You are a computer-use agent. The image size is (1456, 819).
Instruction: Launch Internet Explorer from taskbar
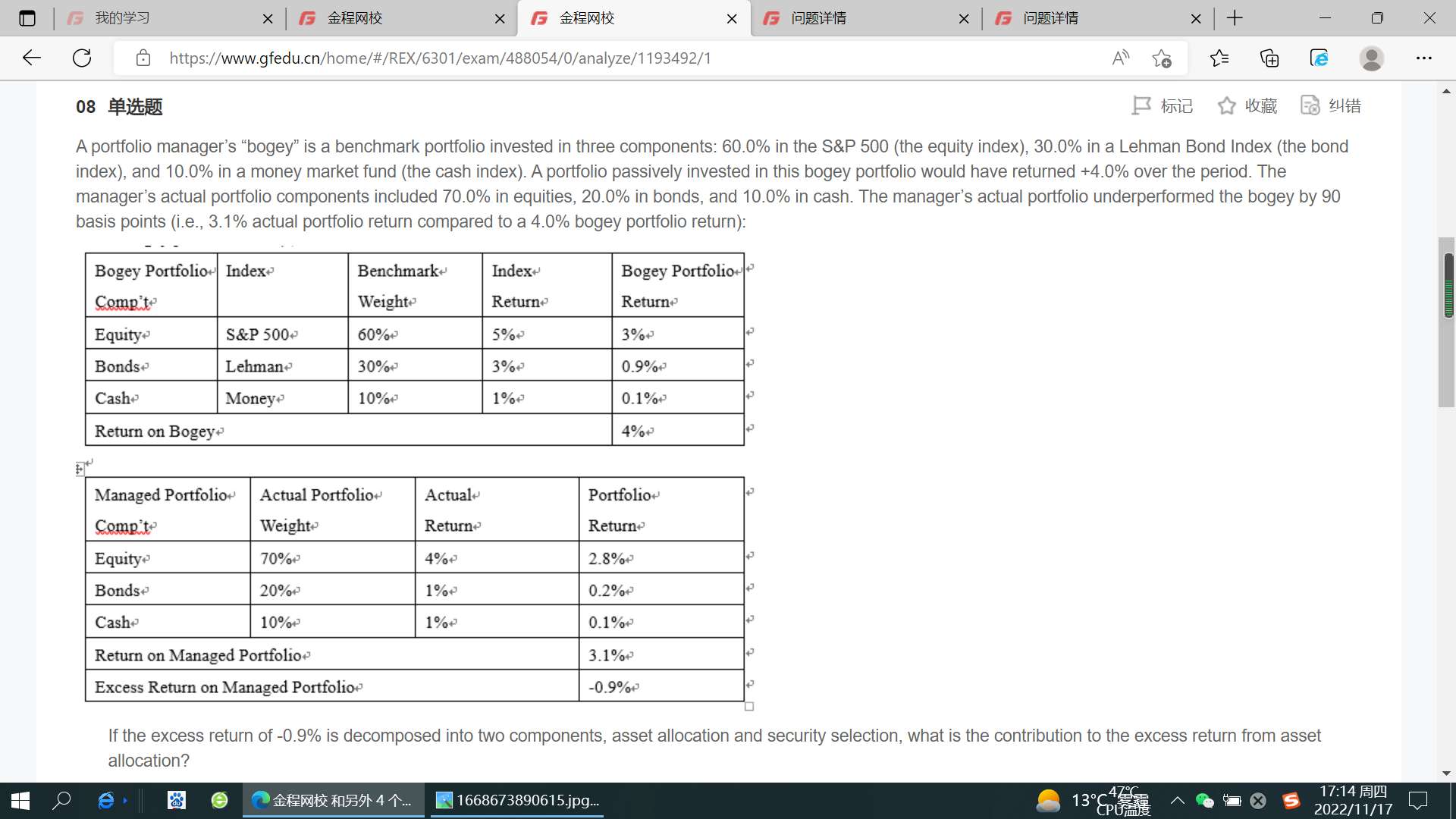click(x=106, y=800)
